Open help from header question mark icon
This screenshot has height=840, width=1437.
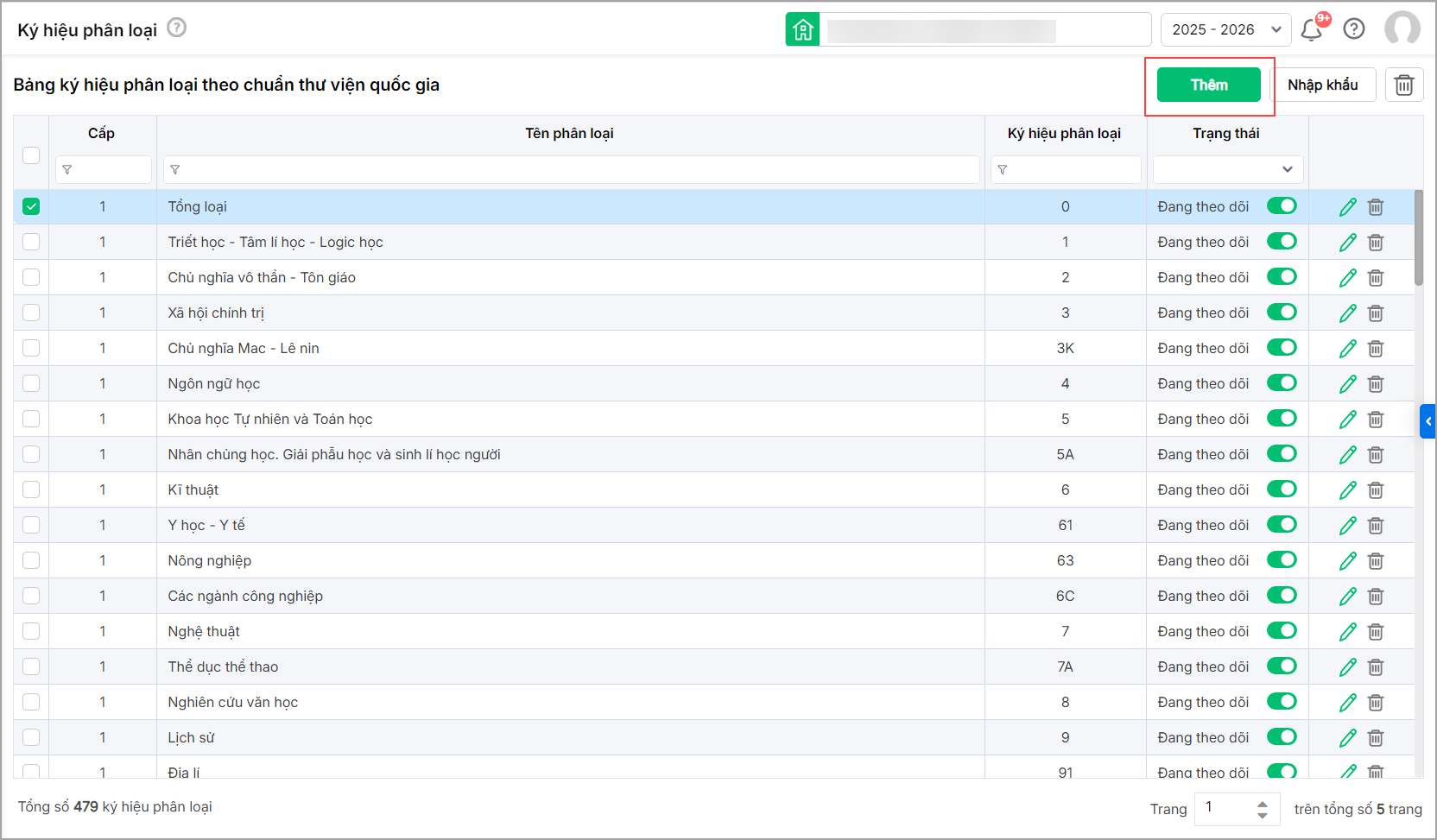point(1354,29)
